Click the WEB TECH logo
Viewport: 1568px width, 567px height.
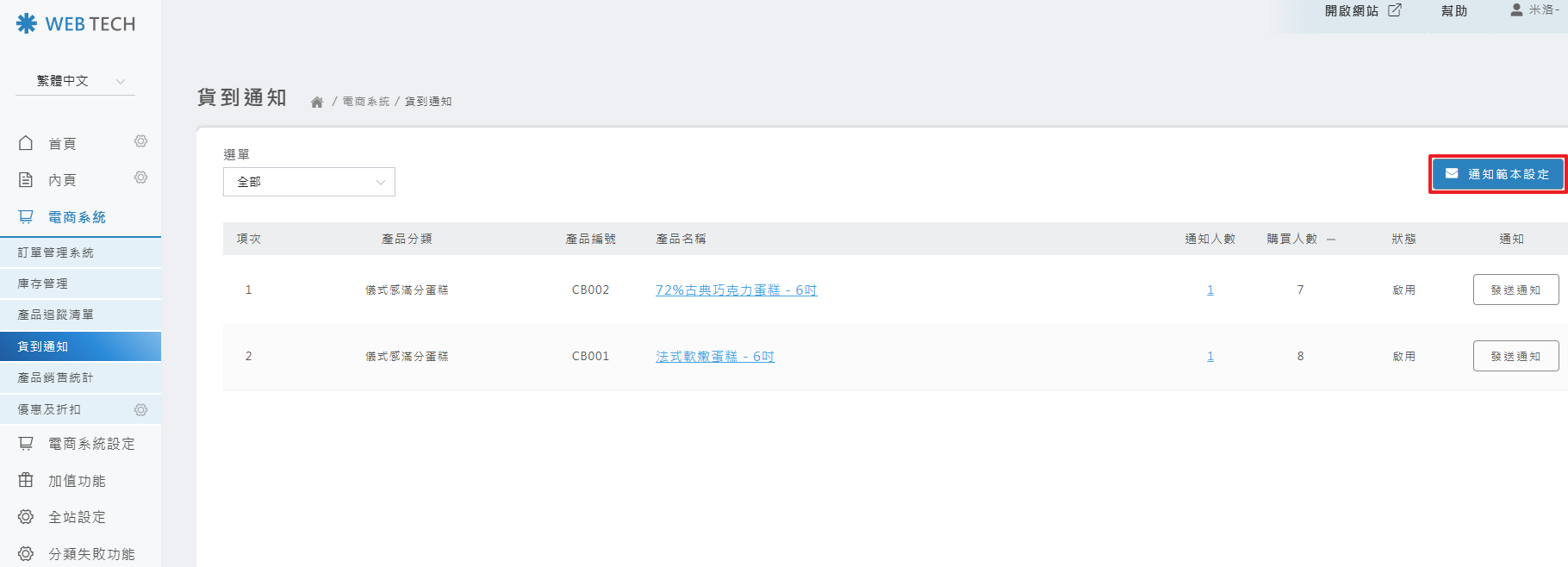[x=76, y=24]
